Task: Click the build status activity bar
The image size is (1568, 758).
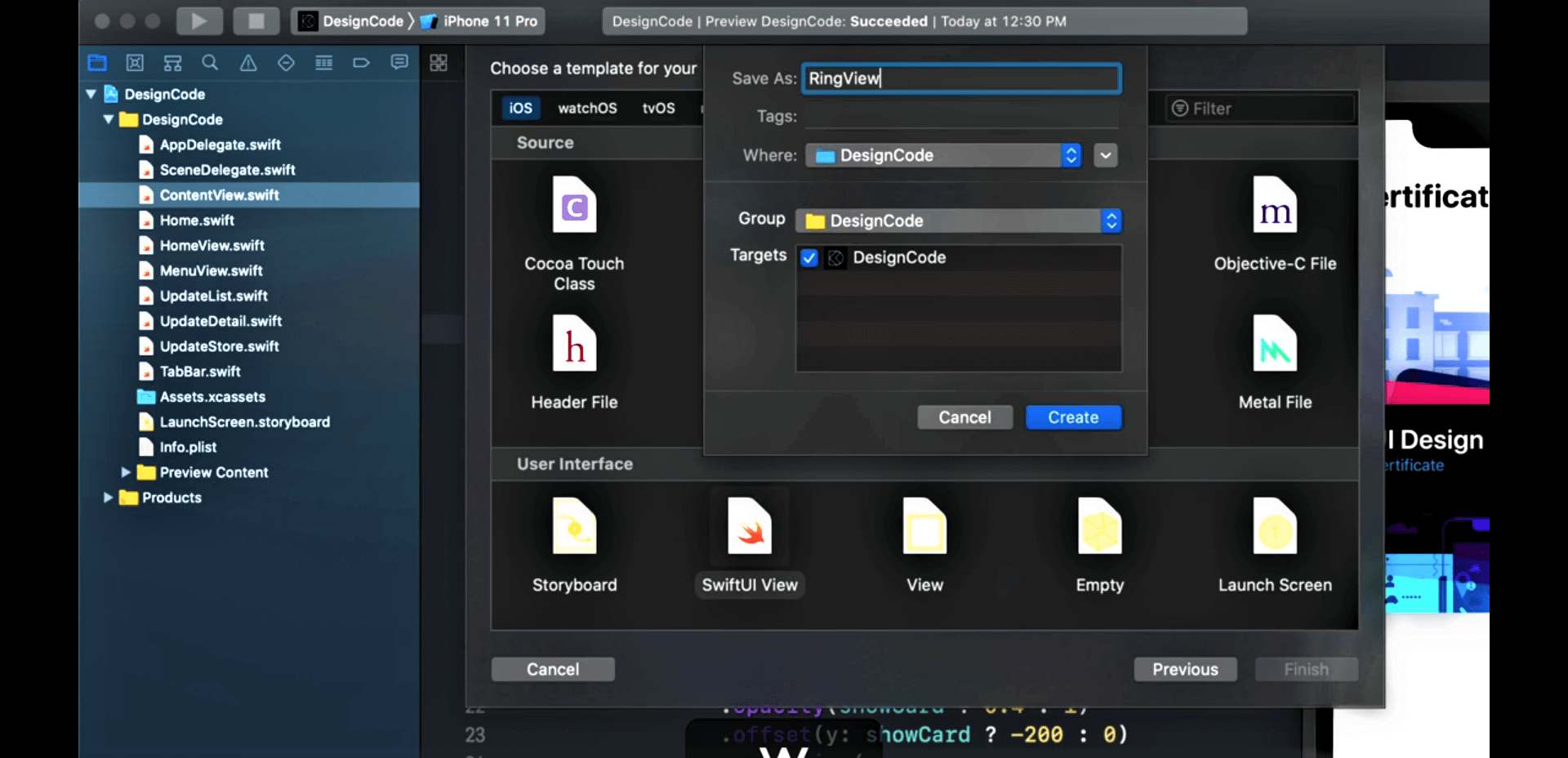Action: click(924, 21)
